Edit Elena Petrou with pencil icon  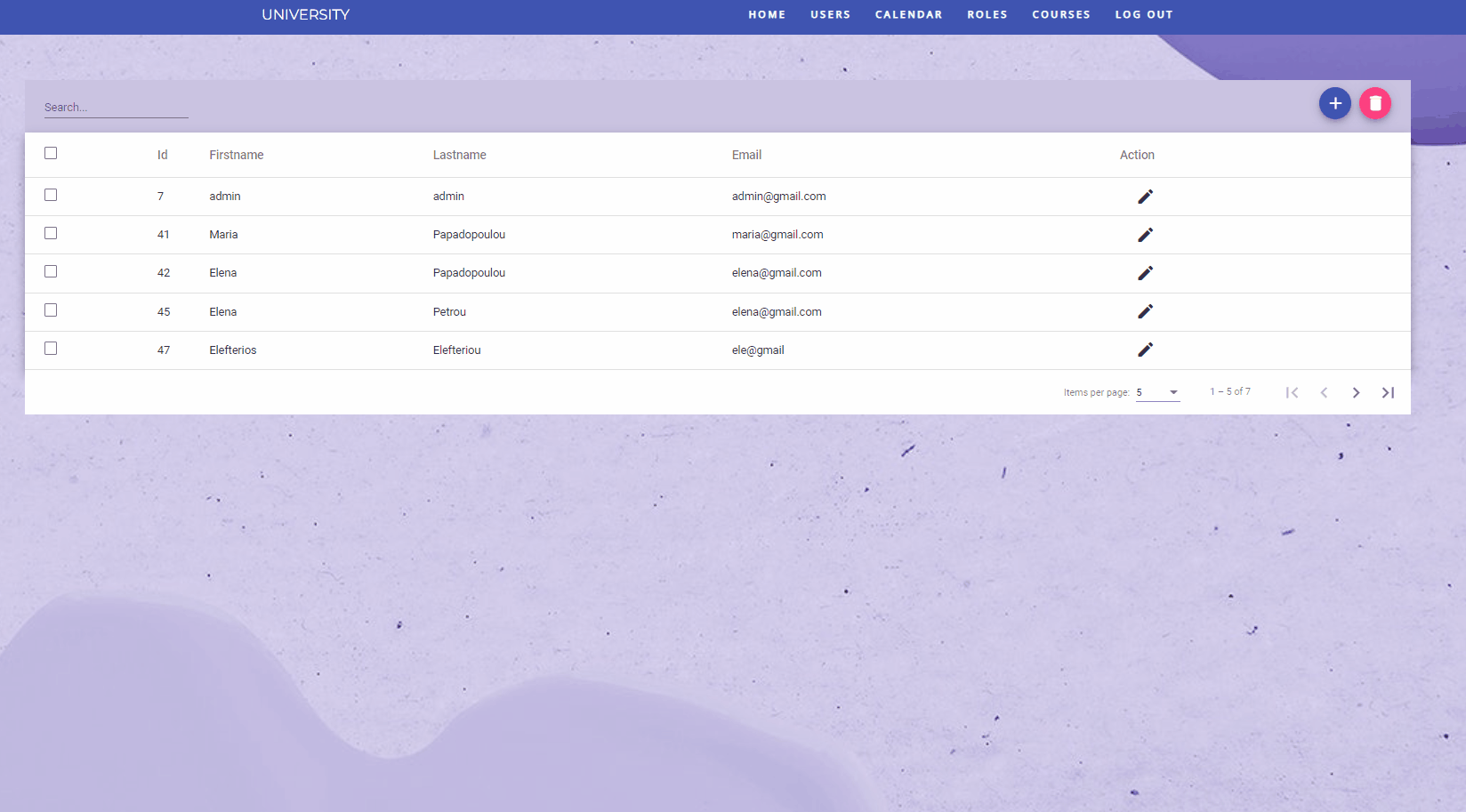[x=1145, y=311]
